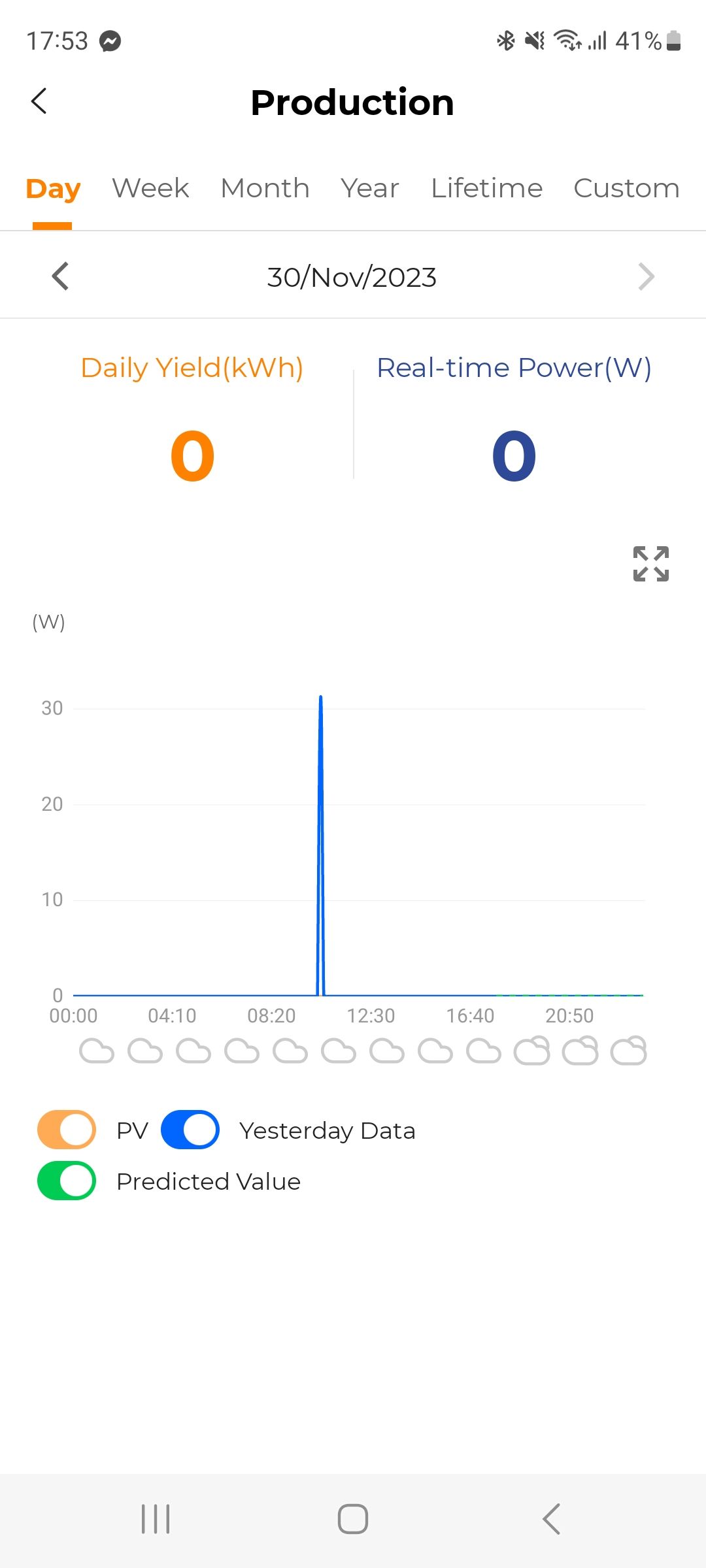Screen dimensions: 706x1568
Task: Tap the Messenger notification icon
Action: [x=110, y=41]
